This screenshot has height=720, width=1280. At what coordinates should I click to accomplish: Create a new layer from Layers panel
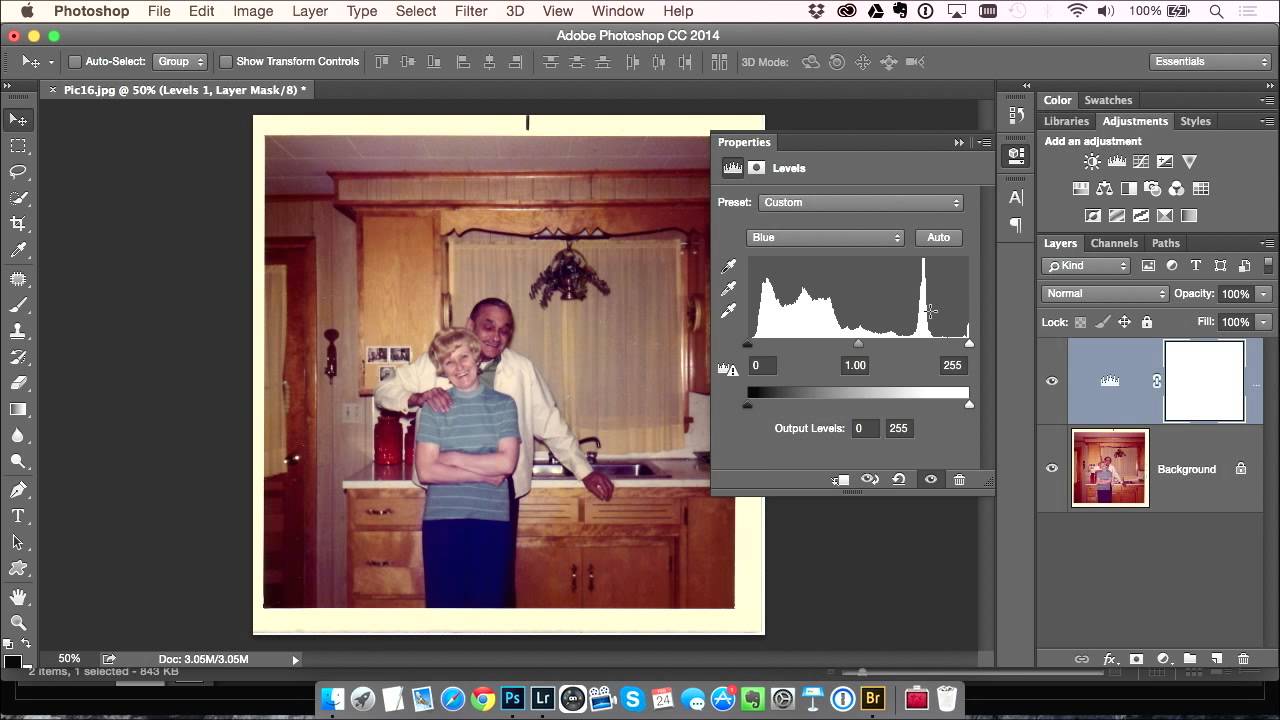1217,659
